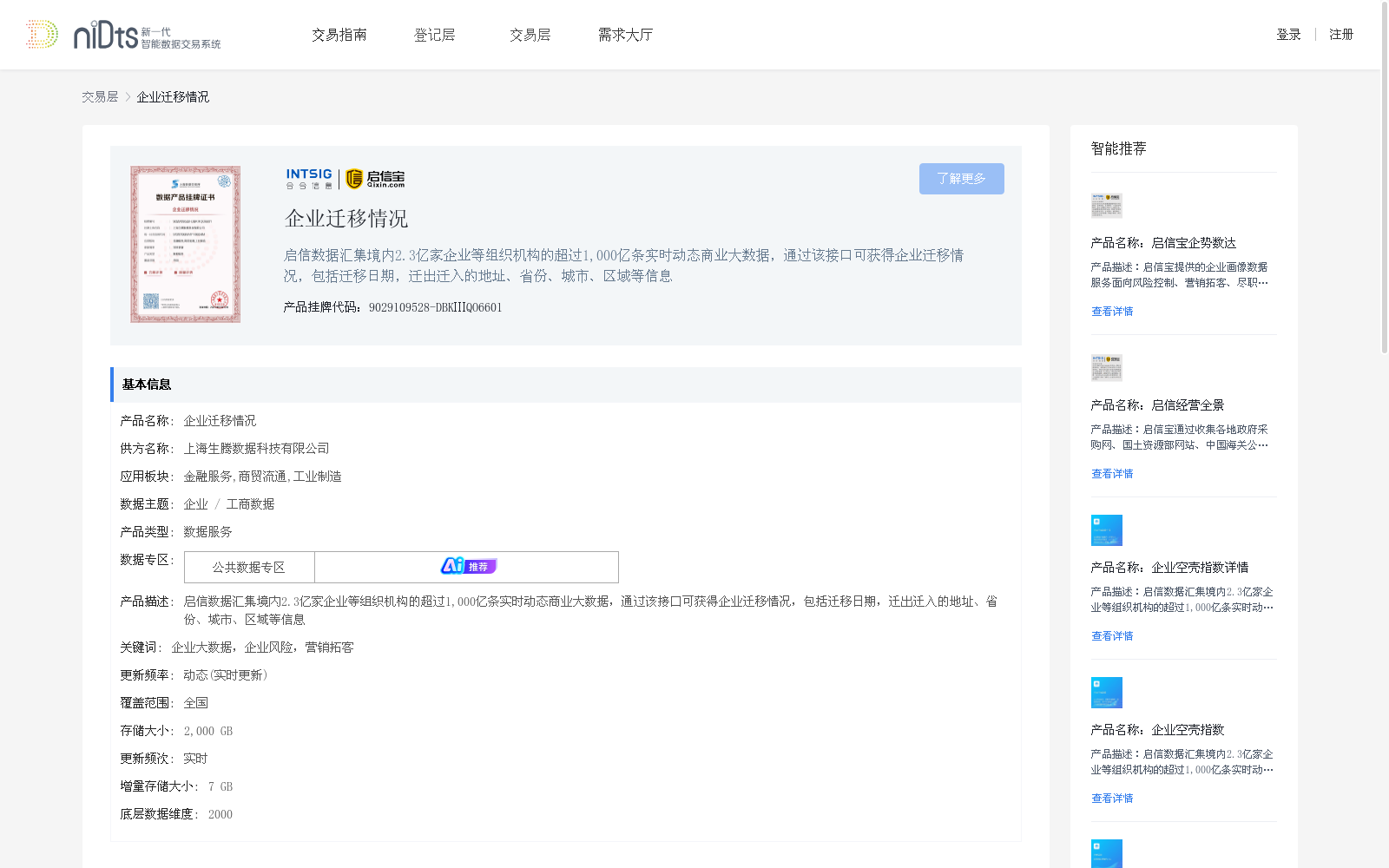Click the 基本信息 section header
Image resolution: width=1389 pixels, height=868 pixels.
tap(566, 385)
